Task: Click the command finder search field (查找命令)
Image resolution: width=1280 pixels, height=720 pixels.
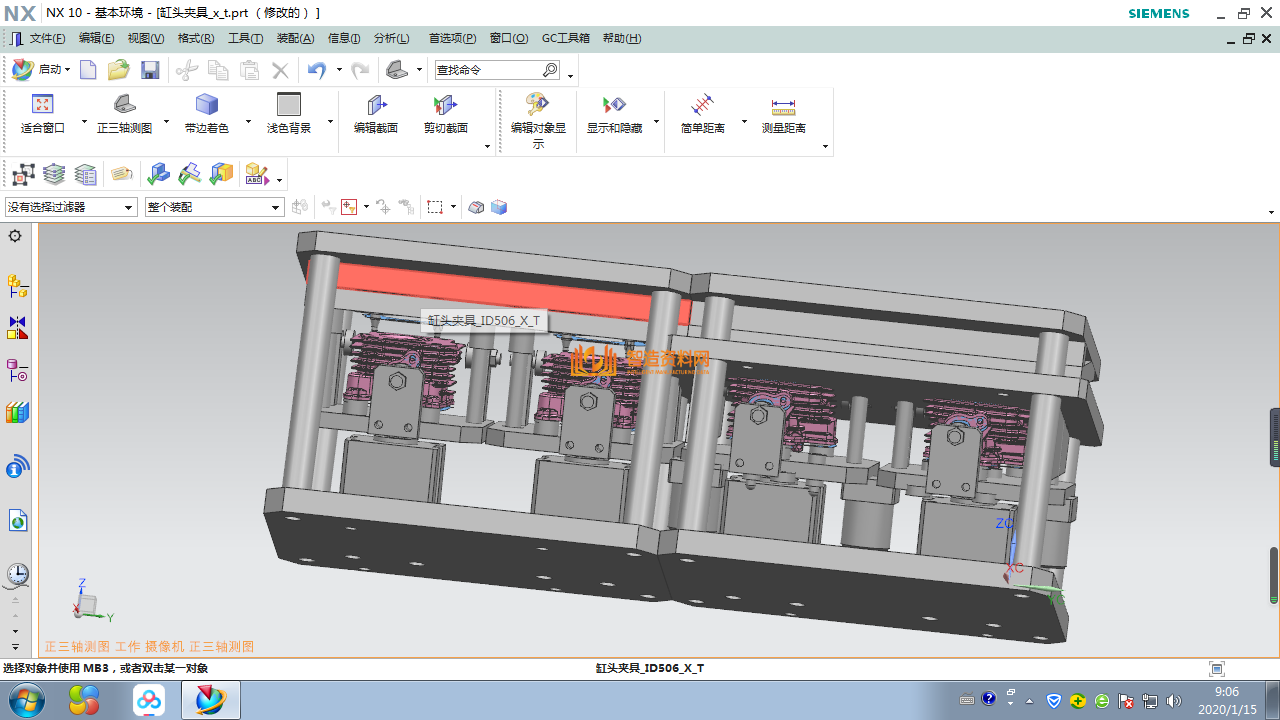Action: pos(488,70)
